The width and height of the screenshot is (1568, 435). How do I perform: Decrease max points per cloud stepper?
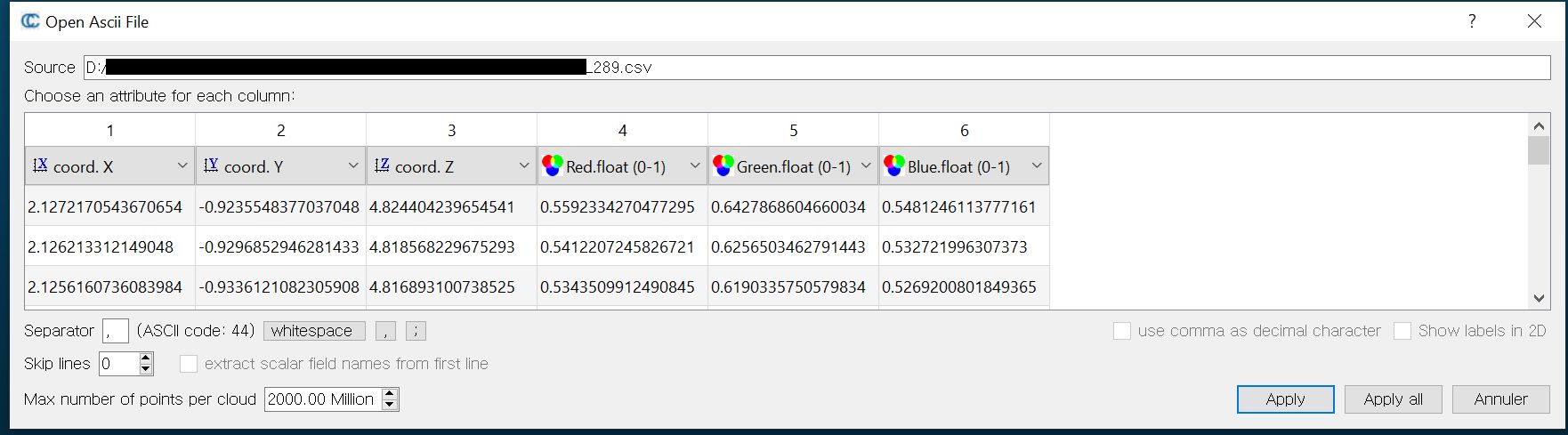pos(390,406)
